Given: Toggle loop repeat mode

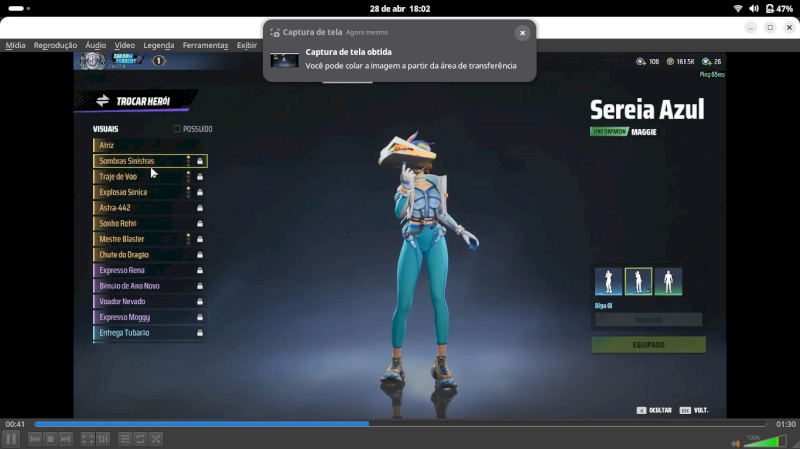Looking at the screenshot, I should (140, 439).
